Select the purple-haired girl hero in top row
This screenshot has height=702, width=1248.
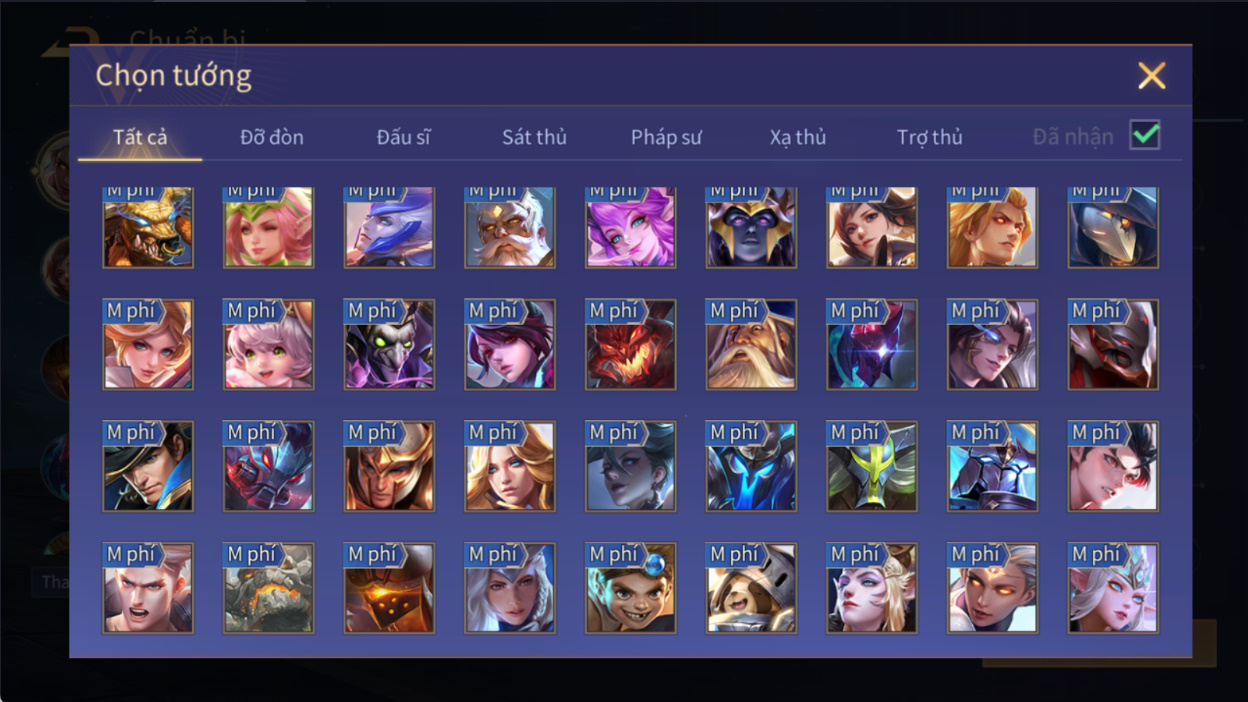tap(631, 227)
